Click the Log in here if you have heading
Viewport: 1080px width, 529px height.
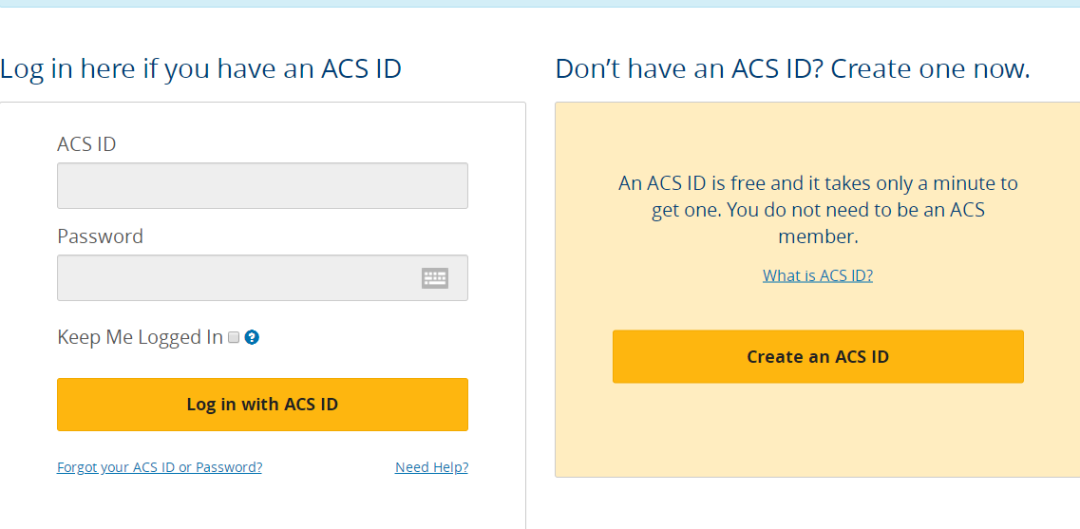point(200,69)
